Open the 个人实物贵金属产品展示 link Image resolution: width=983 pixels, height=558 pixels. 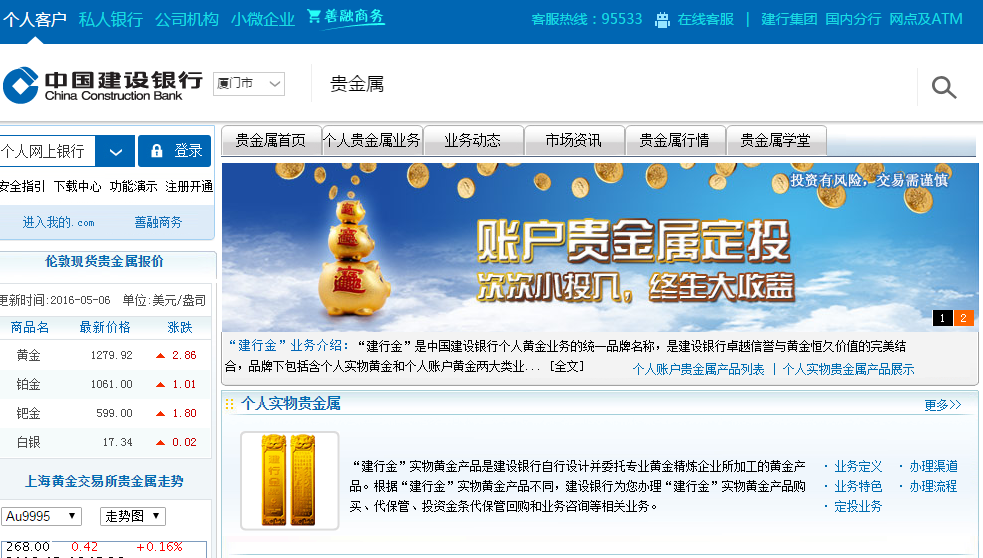pos(848,369)
